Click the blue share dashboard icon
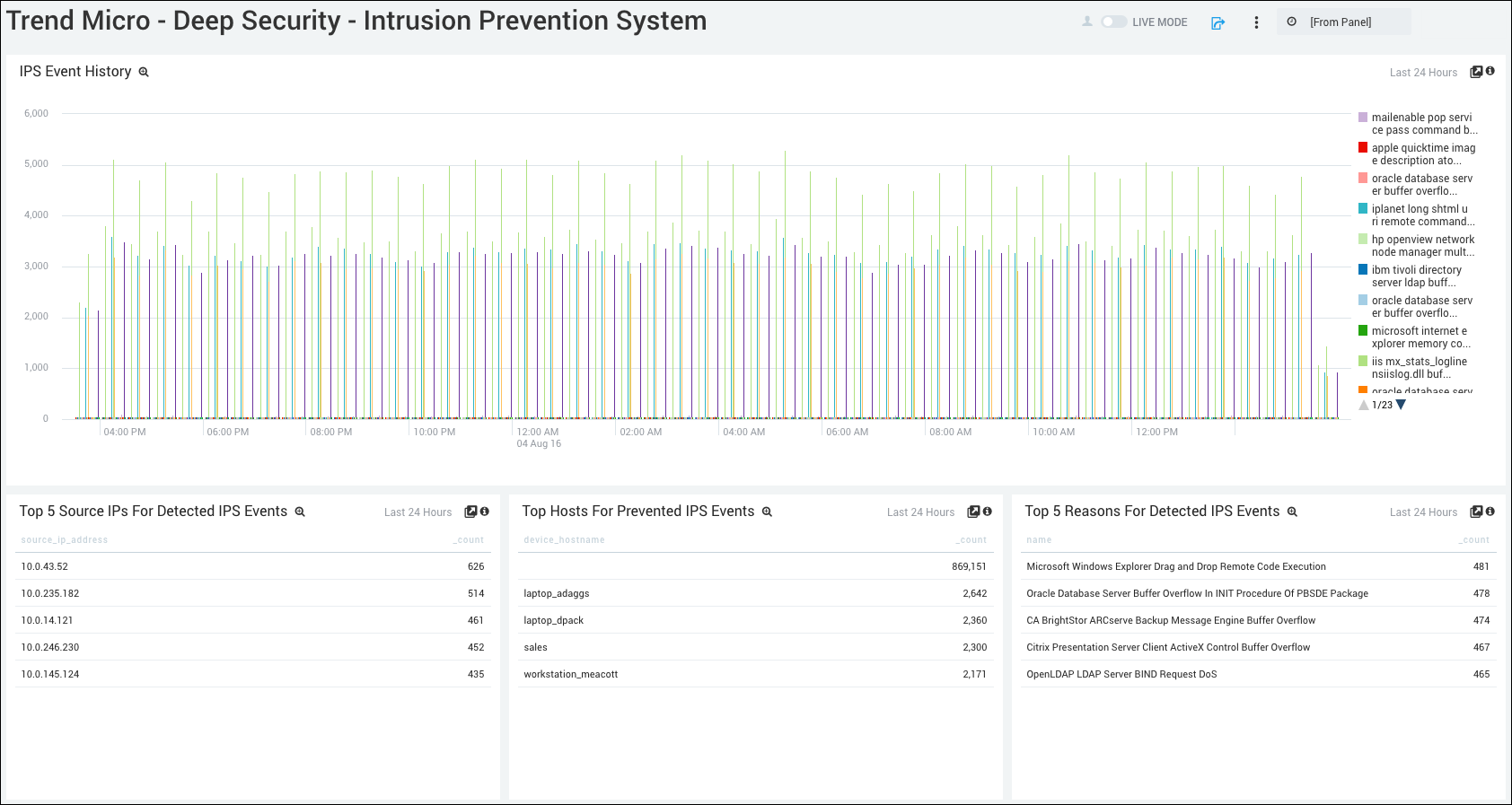The width and height of the screenshot is (1512, 805). pyautogui.click(x=1218, y=23)
